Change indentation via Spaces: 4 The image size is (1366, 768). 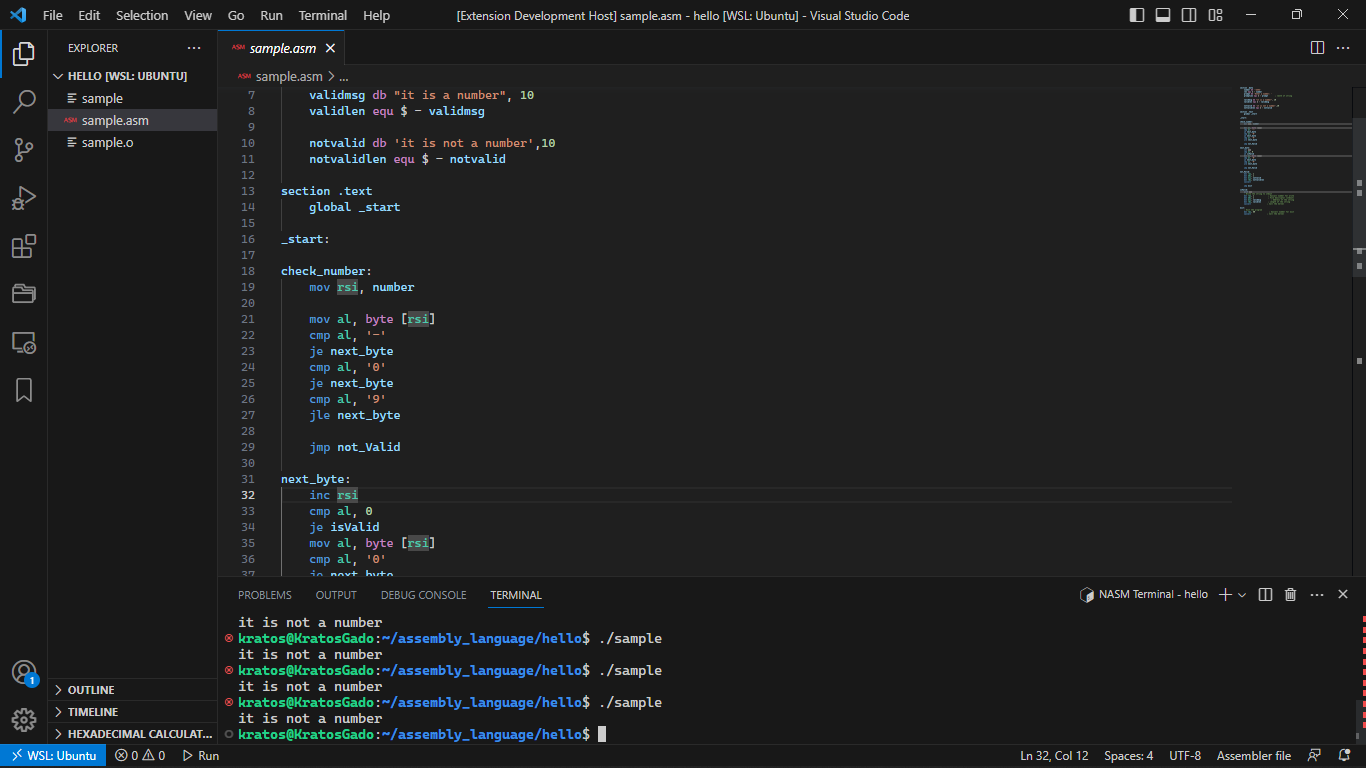(1129, 756)
